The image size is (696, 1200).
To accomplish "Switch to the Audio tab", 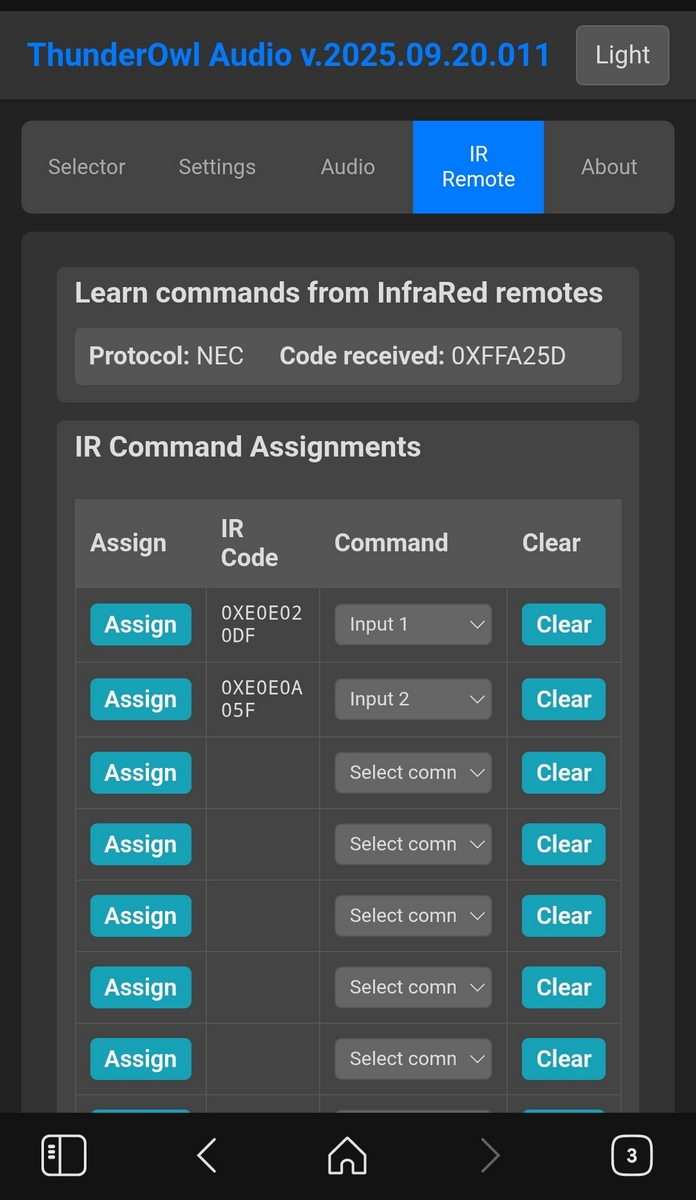I will pos(348,167).
